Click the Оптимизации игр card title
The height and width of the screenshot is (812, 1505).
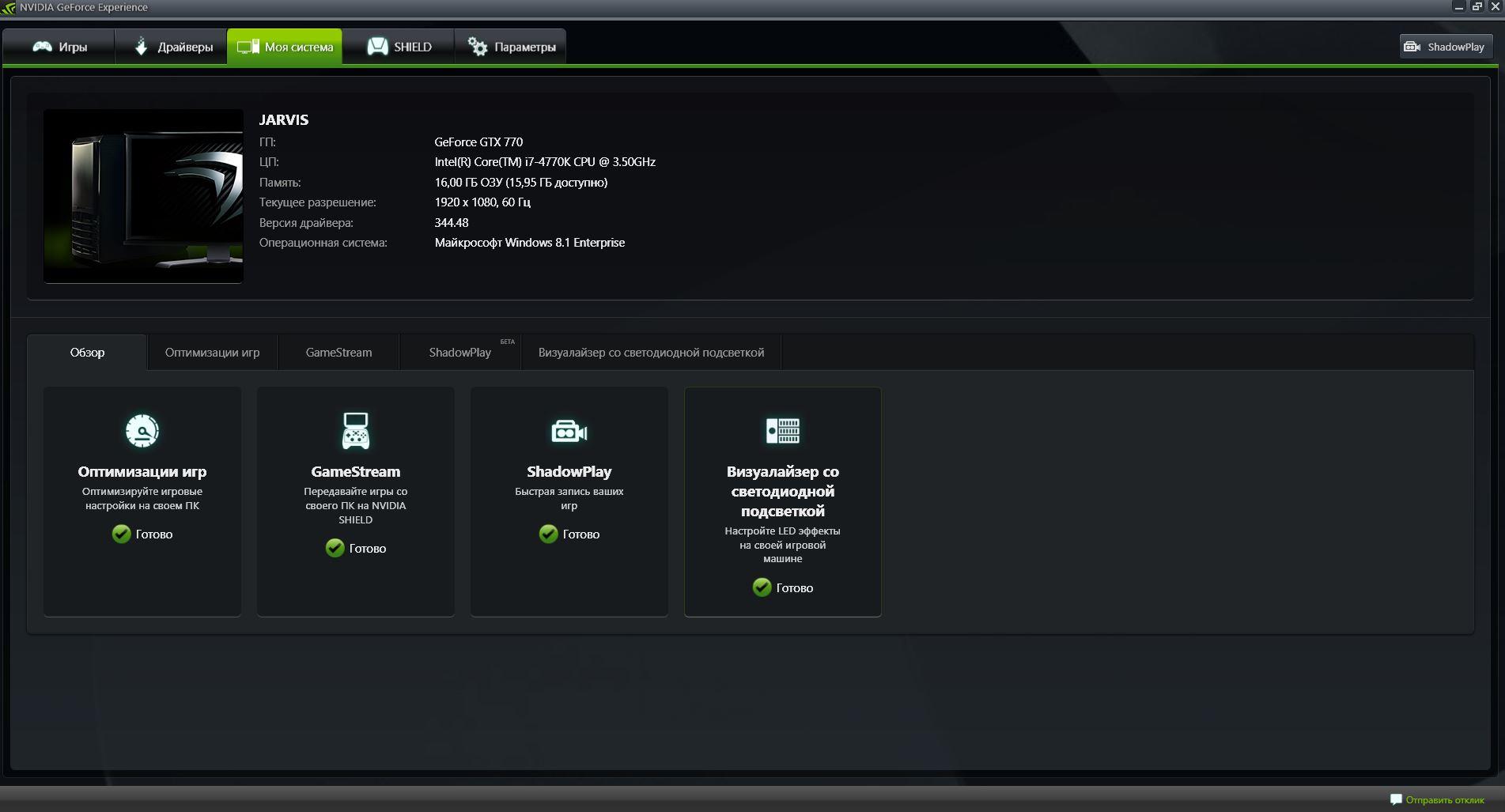coord(142,472)
